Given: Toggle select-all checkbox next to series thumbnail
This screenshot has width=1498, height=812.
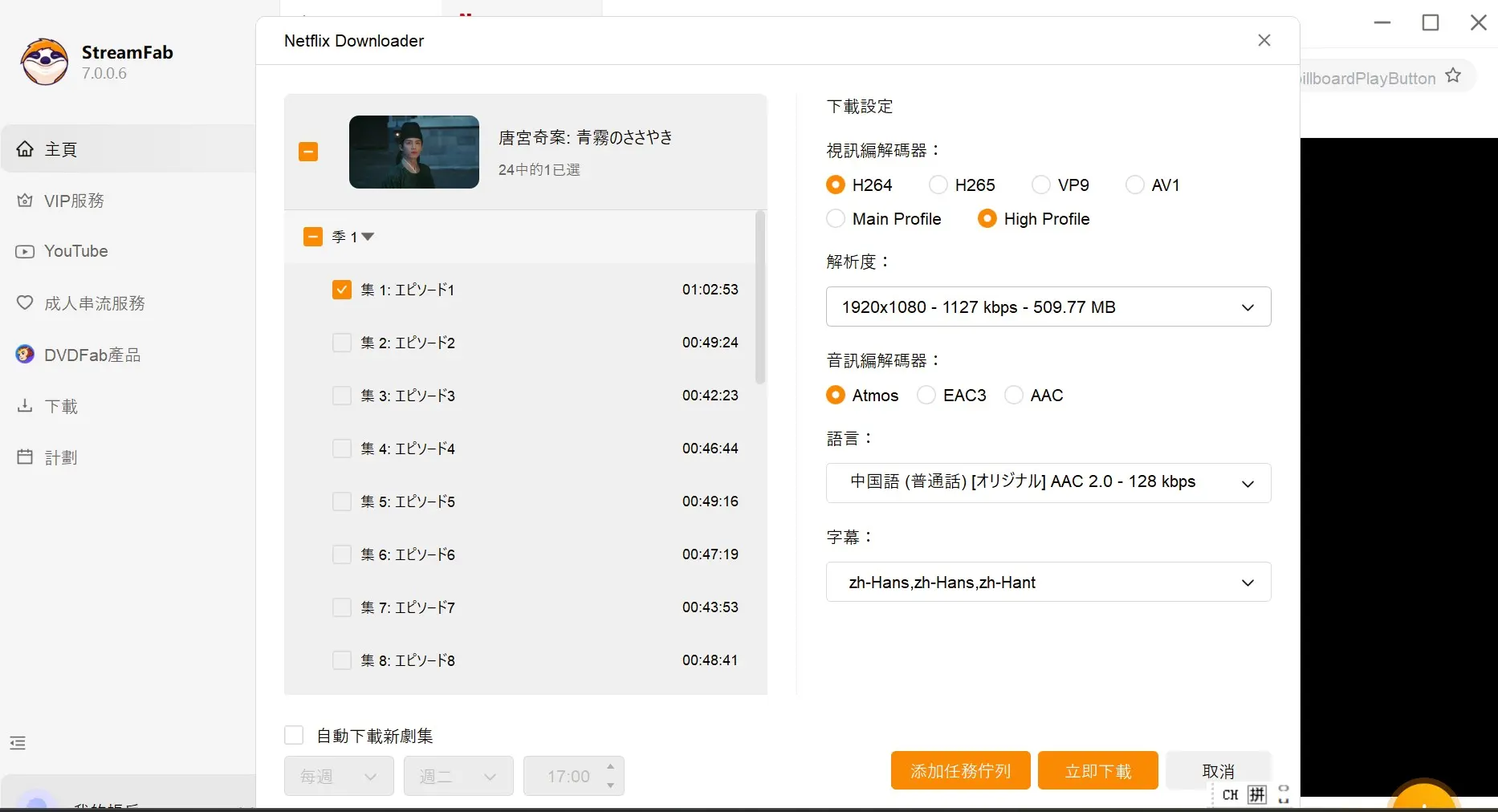Looking at the screenshot, I should 308,152.
